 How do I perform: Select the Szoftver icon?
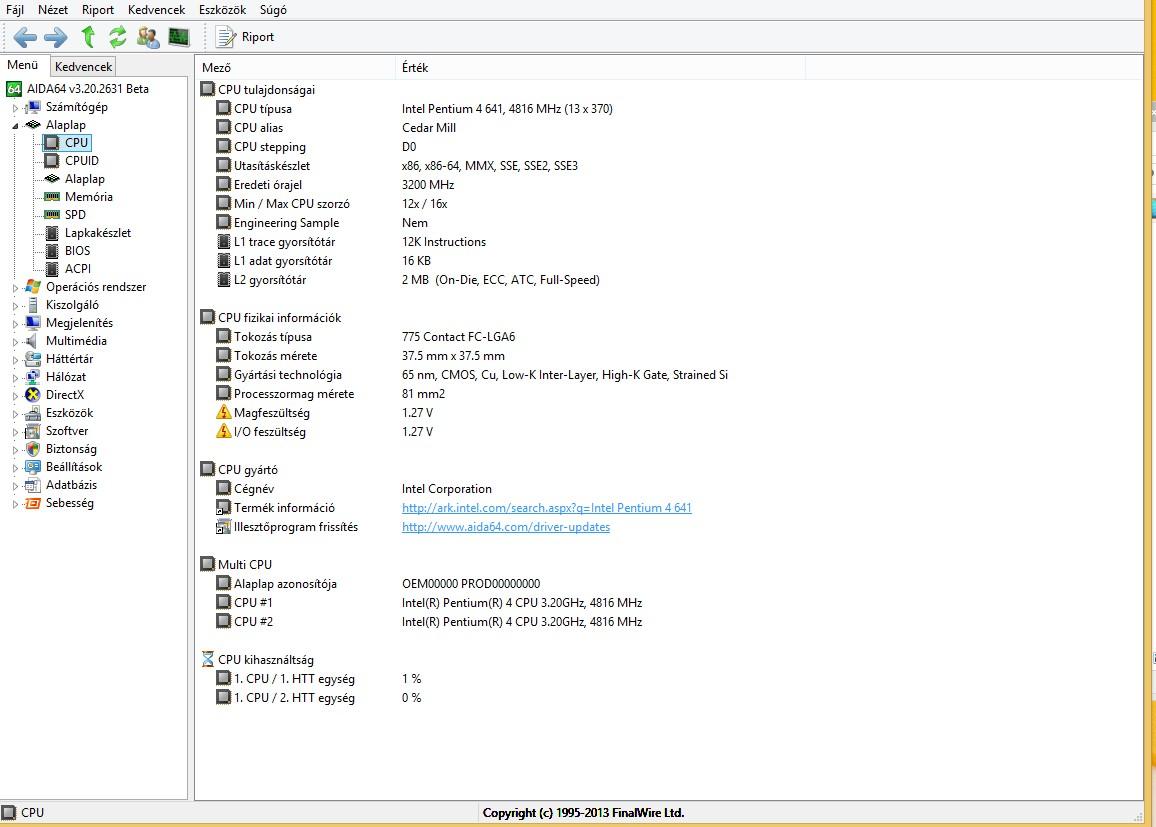[x=32, y=430]
